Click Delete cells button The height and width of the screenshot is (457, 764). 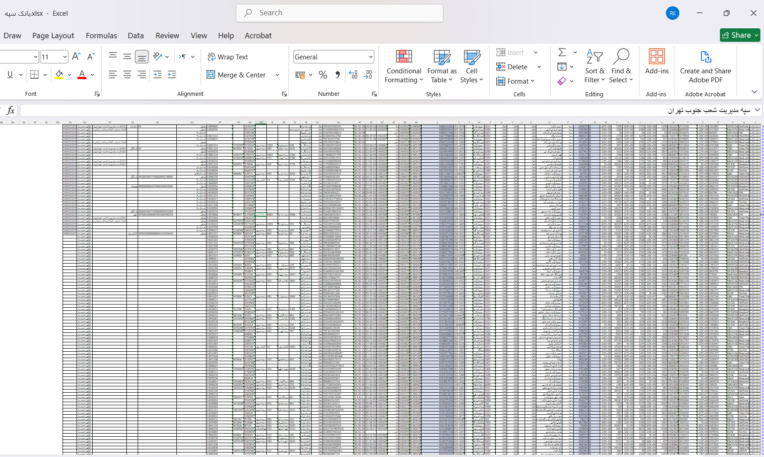(512, 67)
